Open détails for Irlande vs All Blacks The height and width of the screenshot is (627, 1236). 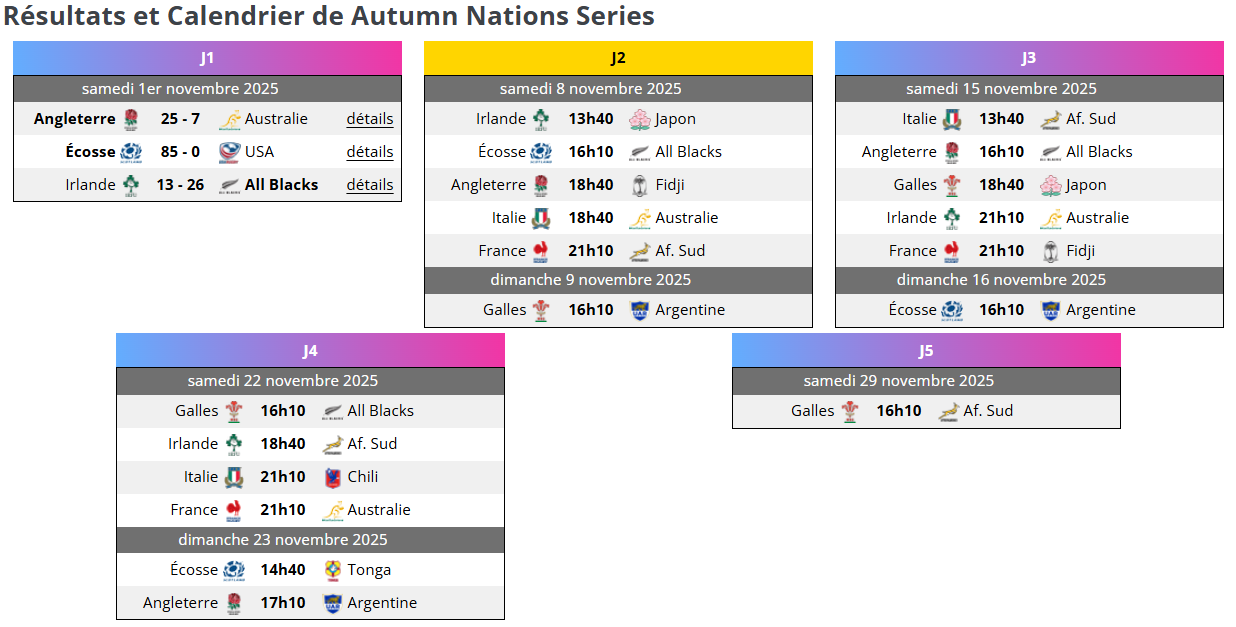tap(370, 185)
